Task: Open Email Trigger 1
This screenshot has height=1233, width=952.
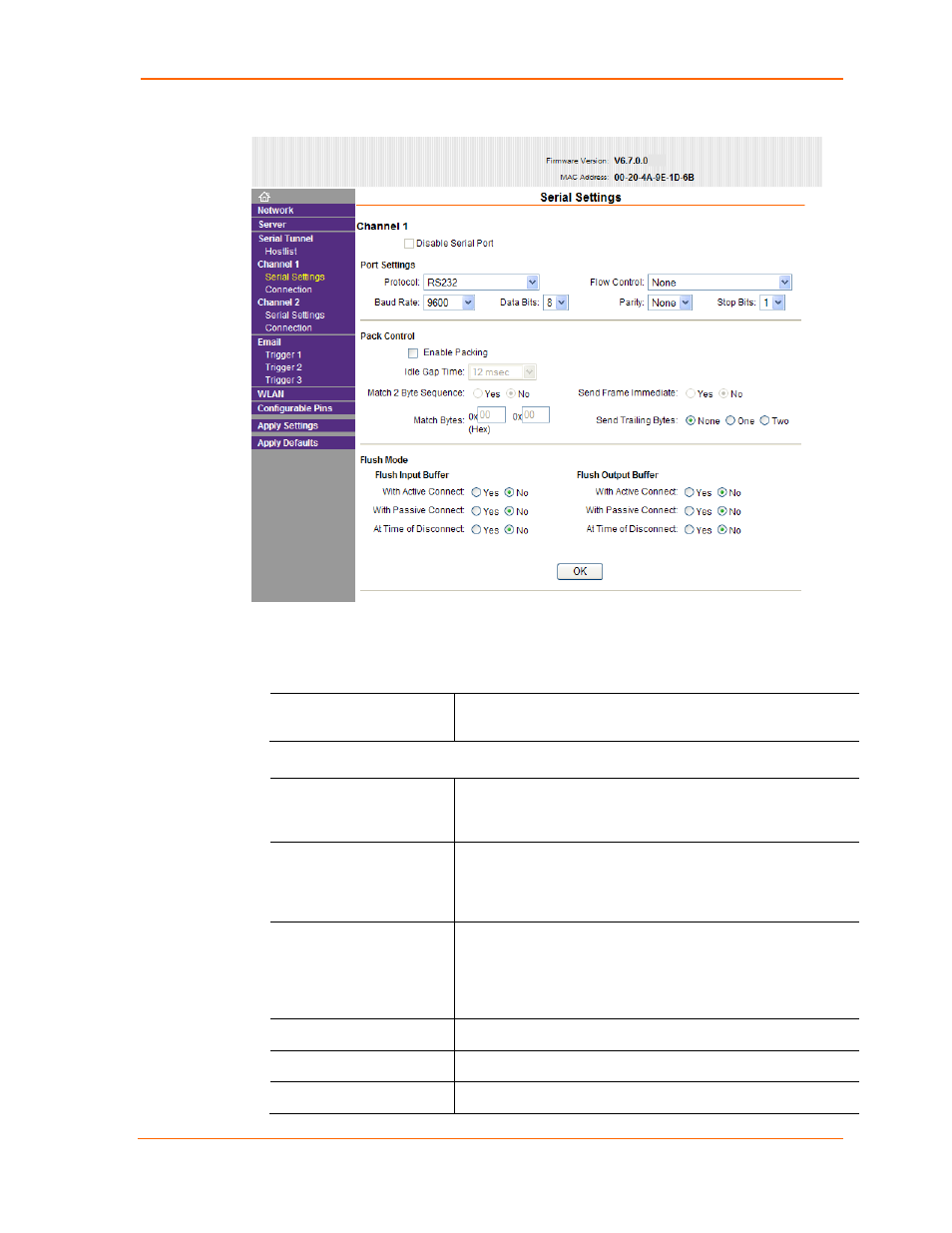Action: point(283,355)
